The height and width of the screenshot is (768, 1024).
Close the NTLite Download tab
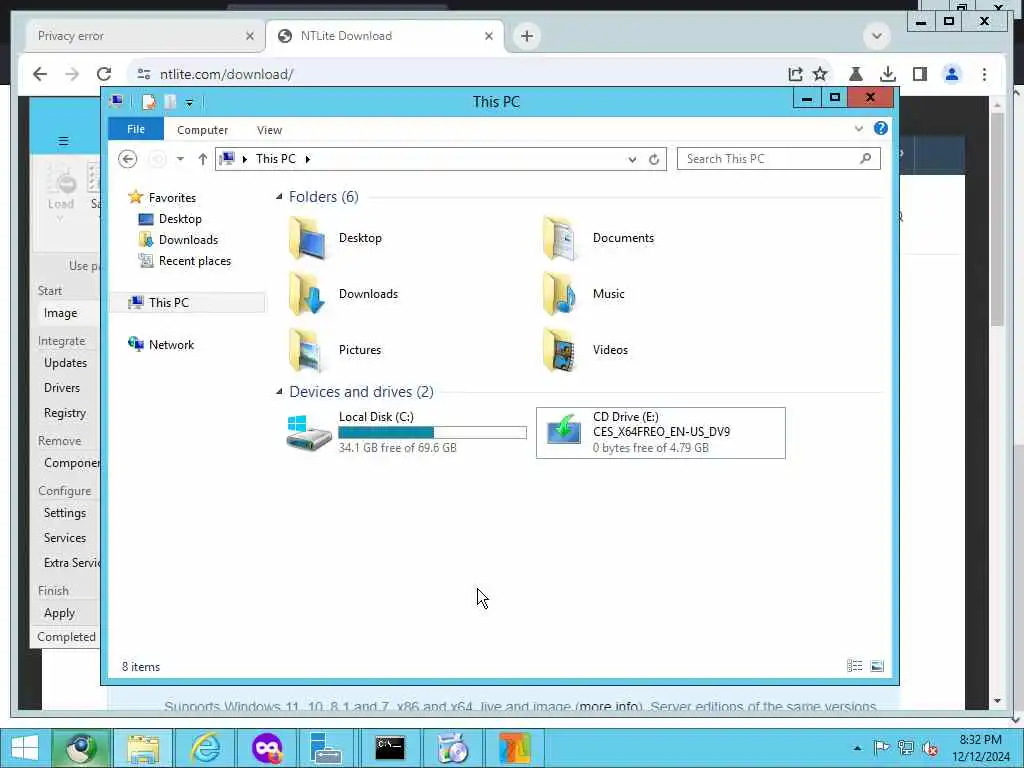488,36
